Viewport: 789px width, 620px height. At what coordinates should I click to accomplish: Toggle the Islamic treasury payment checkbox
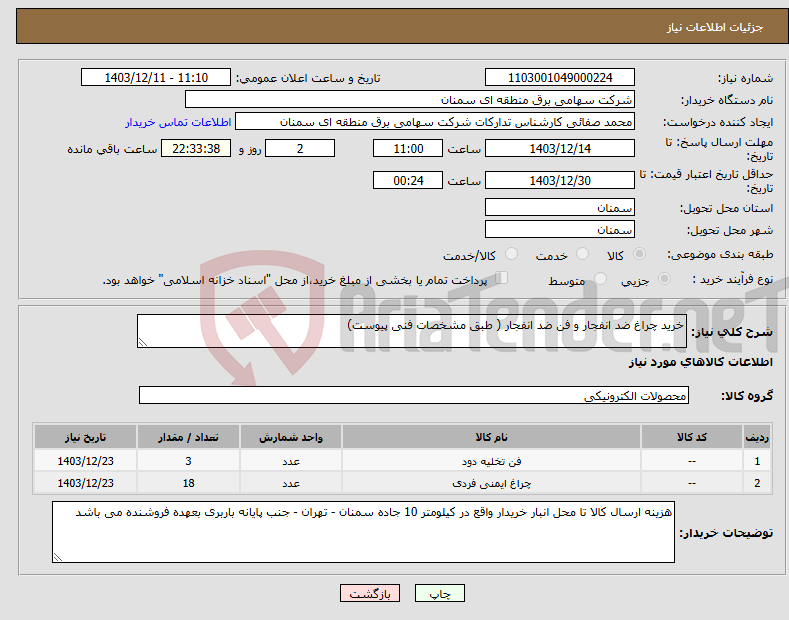[502, 277]
